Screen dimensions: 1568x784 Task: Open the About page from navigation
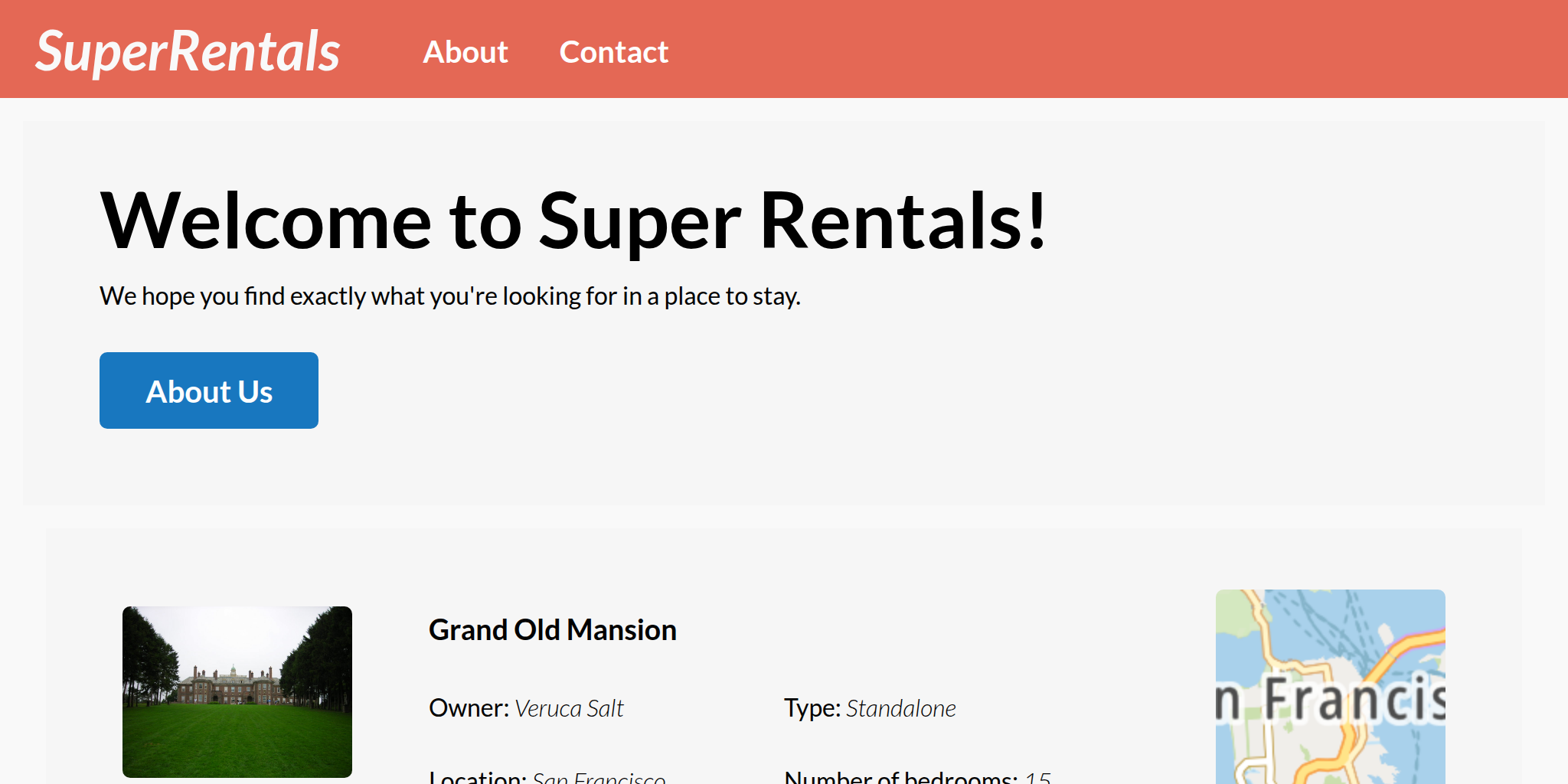click(465, 52)
